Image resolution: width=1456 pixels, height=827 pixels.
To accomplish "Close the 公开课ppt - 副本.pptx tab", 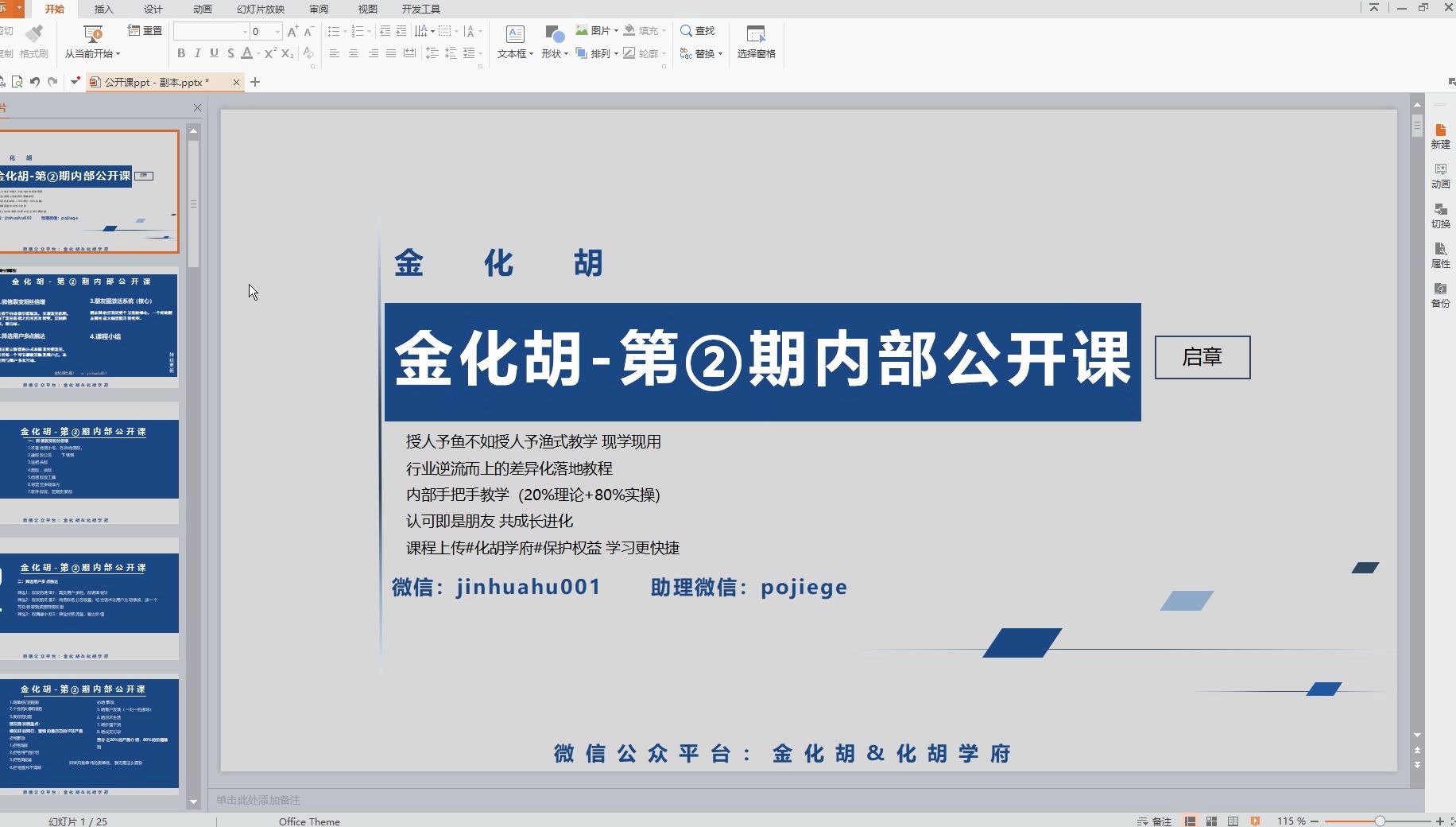I will (236, 82).
